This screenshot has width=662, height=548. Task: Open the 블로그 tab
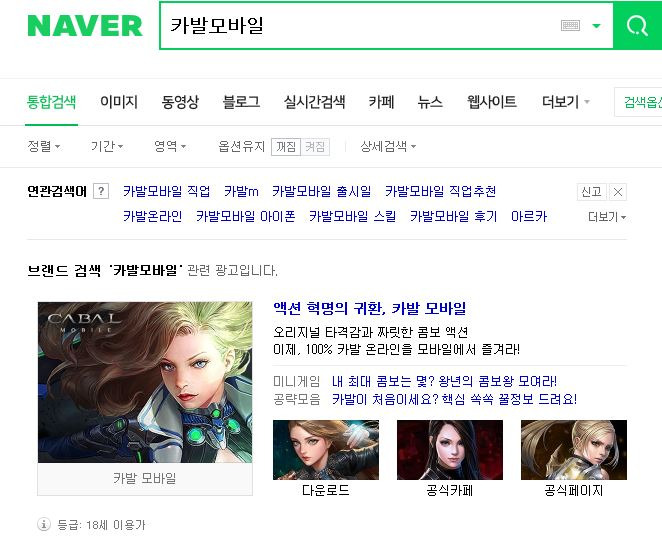point(241,102)
